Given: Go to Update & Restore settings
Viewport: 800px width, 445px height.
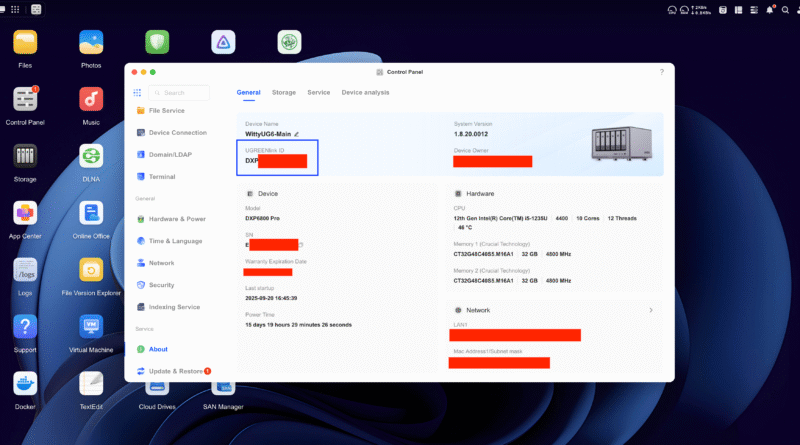Looking at the screenshot, I should 175,371.
